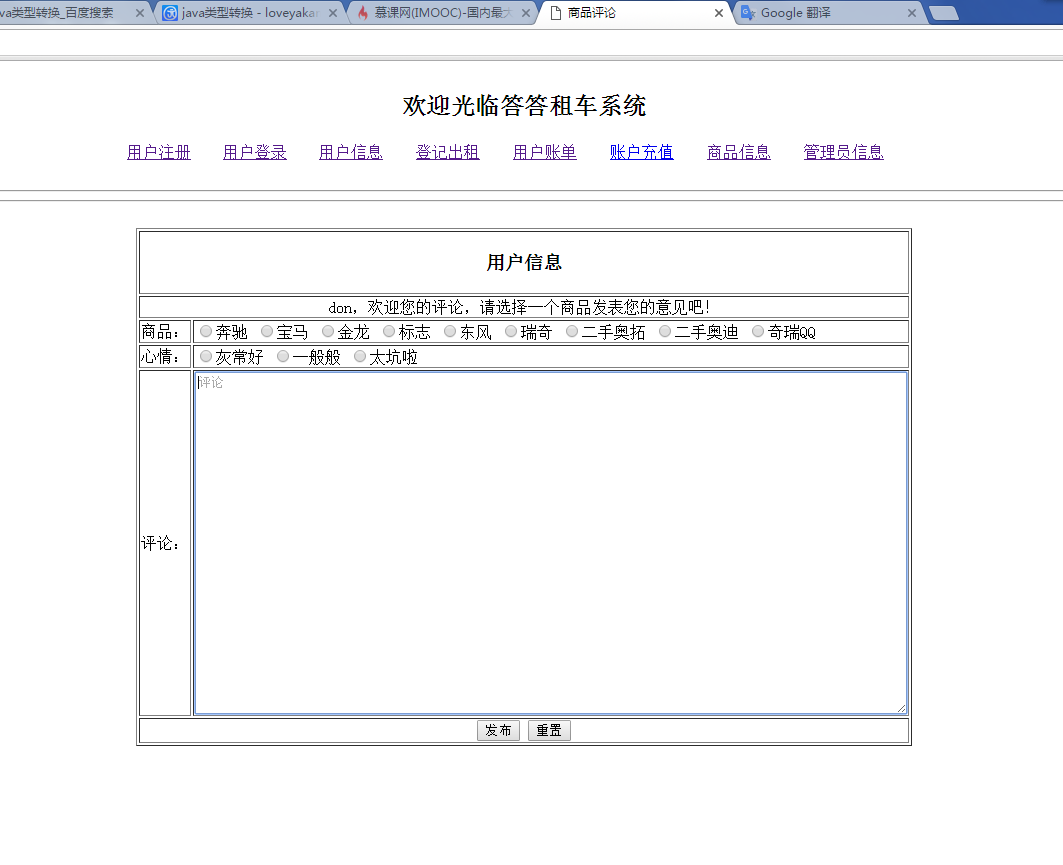Open the 账户充值 recharge page link

click(x=640, y=151)
